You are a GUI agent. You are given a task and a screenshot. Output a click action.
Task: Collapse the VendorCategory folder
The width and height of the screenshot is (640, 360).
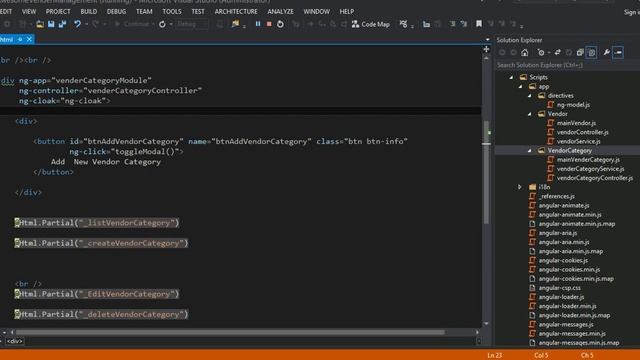coord(530,151)
